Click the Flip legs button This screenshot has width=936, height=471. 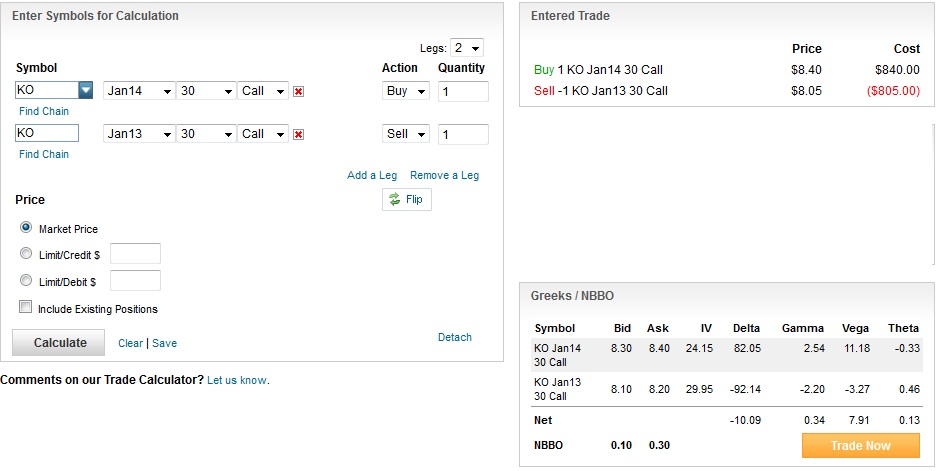pyautogui.click(x=406, y=199)
